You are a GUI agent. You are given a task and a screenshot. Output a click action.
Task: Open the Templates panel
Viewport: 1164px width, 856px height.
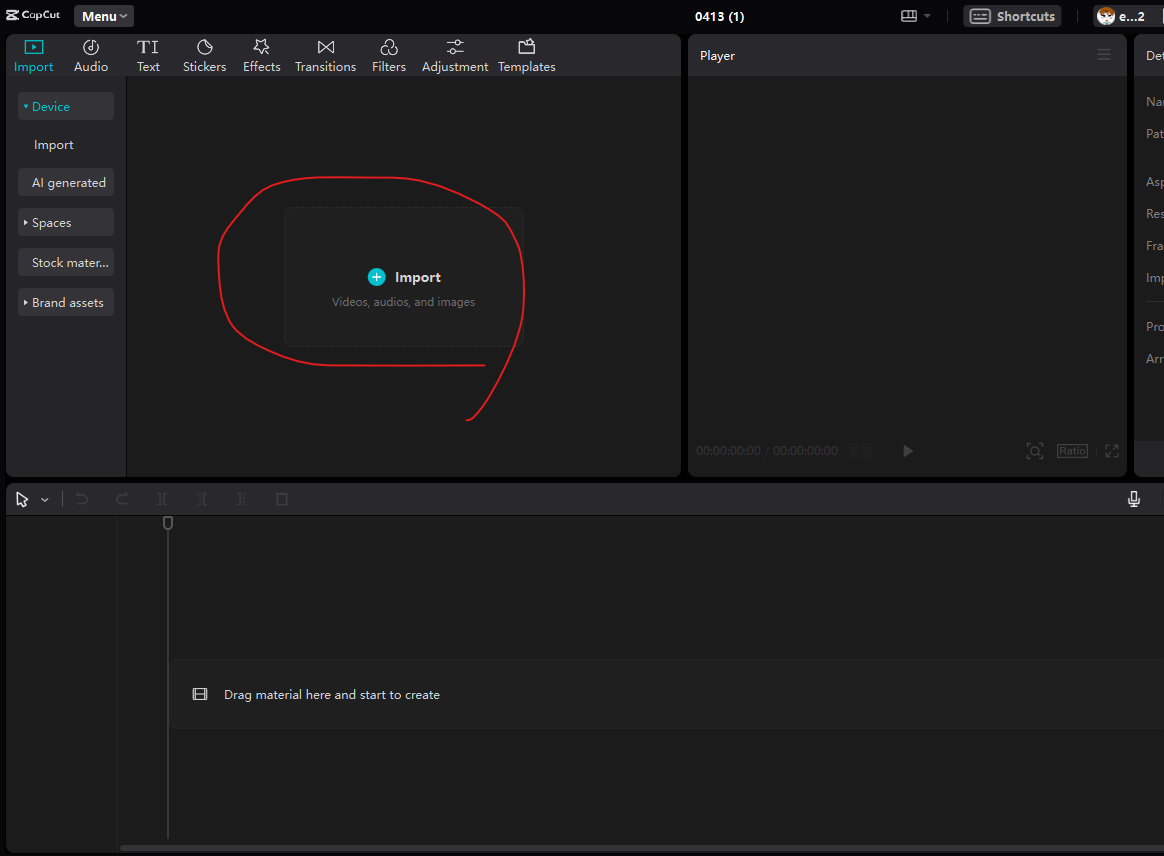(526, 56)
